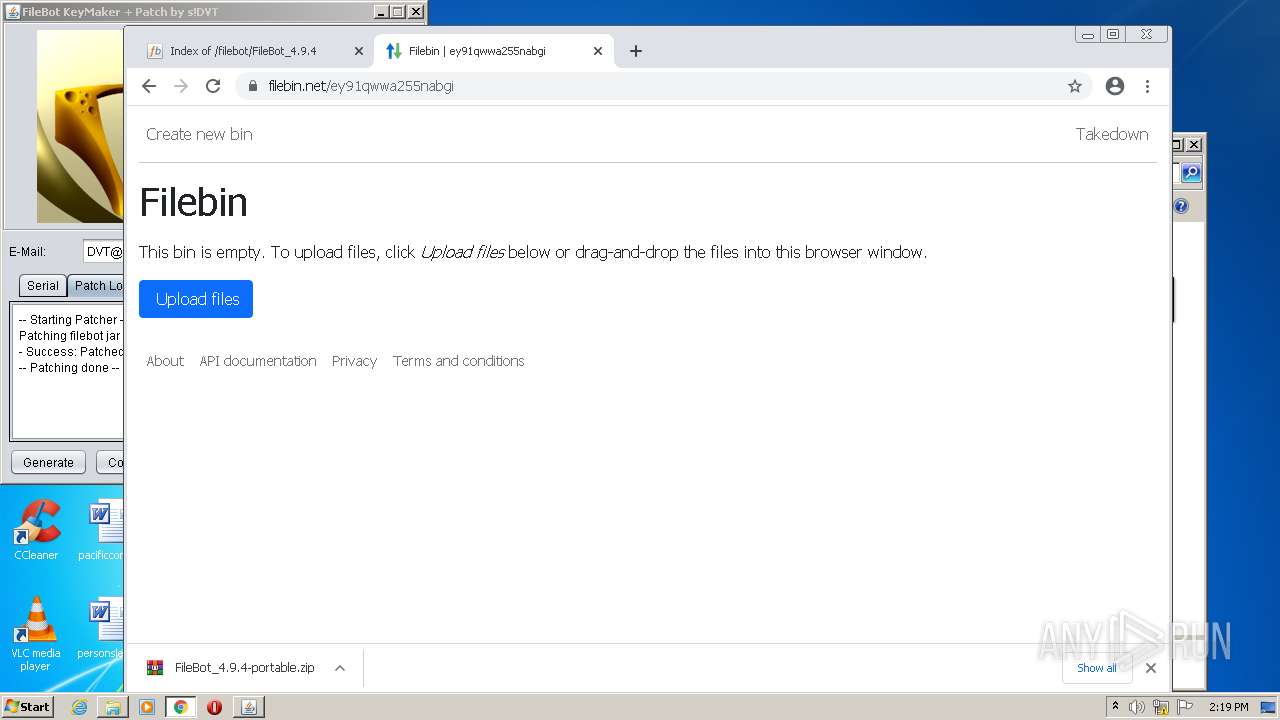This screenshot has width=1280, height=720.
Task: Open volume control in system tray
Action: tap(1137, 707)
